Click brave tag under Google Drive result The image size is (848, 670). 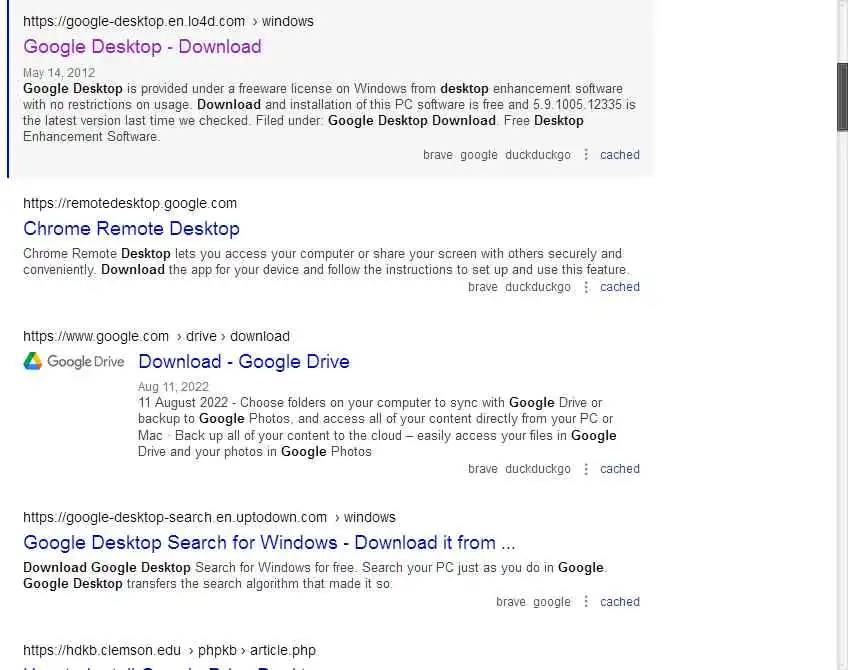click(482, 469)
